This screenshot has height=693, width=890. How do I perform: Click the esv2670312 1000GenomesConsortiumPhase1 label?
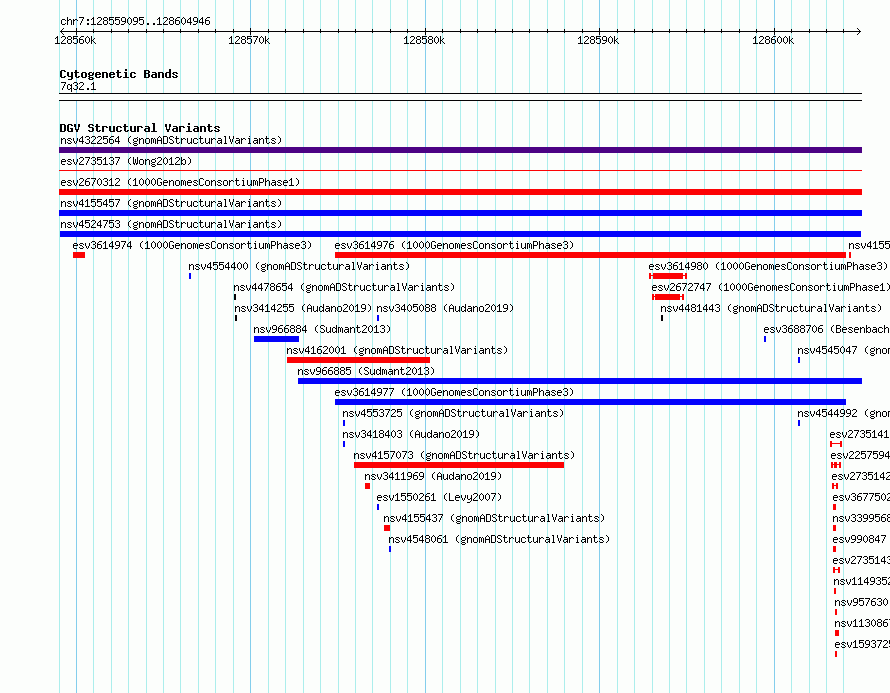[x=180, y=182]
